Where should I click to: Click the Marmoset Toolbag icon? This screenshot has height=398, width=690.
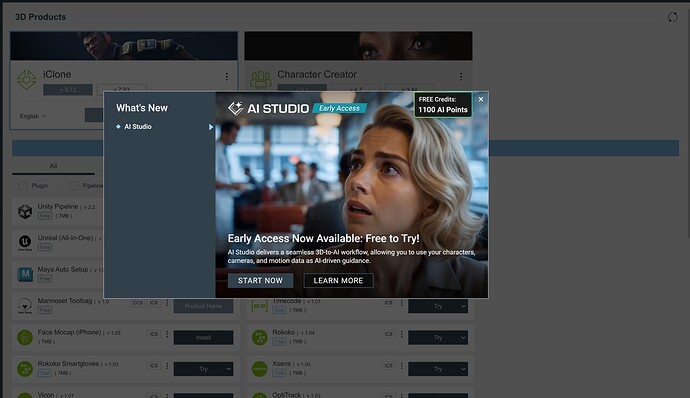(25, 306)
